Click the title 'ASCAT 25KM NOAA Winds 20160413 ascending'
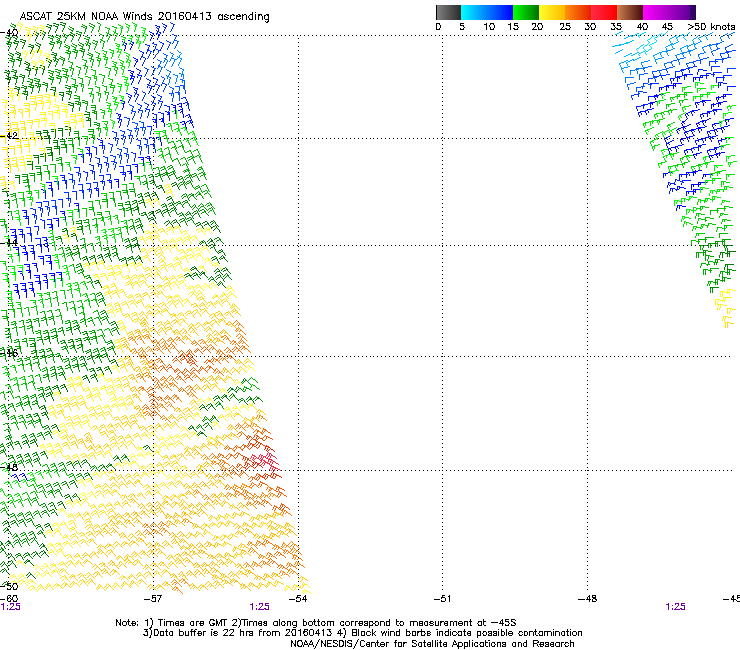This screenshot has height=650, width=740. (x=144, y=17)
